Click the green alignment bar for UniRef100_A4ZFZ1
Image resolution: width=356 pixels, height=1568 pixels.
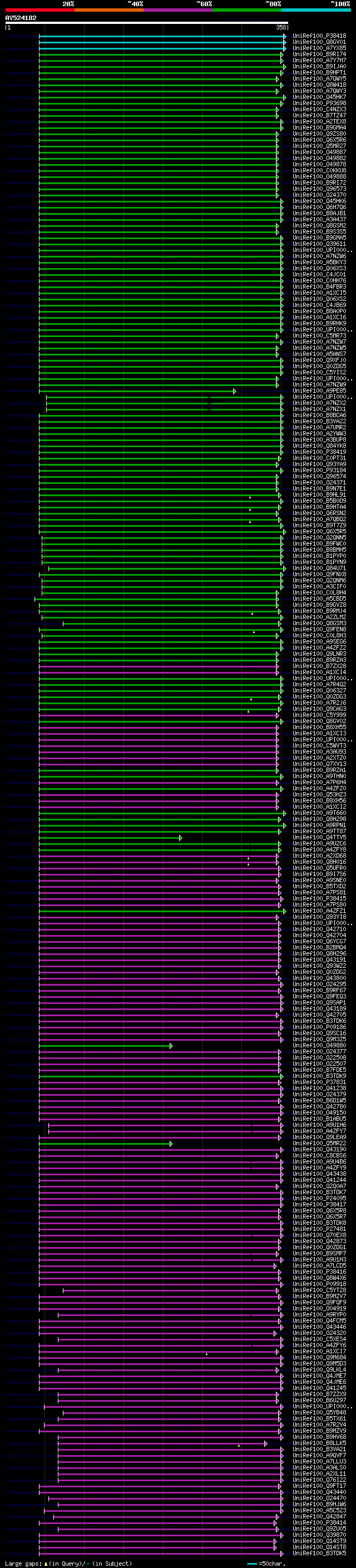(x=162, y=911)
